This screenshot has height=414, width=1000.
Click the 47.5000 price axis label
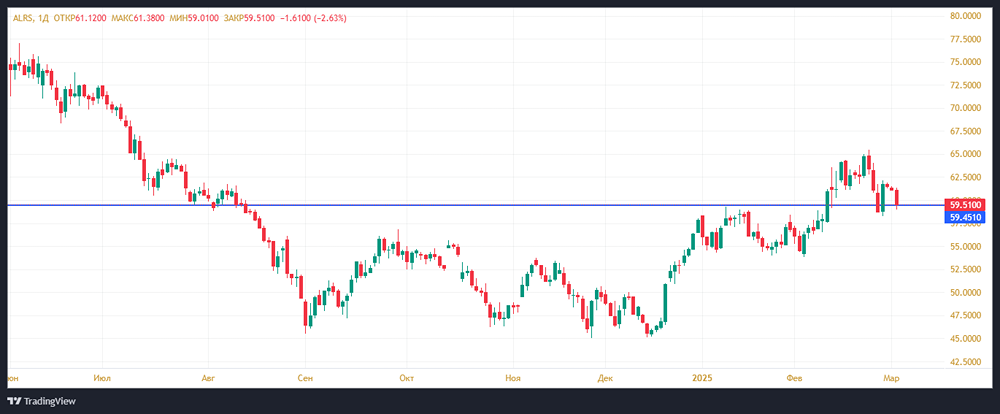[965, 316]
